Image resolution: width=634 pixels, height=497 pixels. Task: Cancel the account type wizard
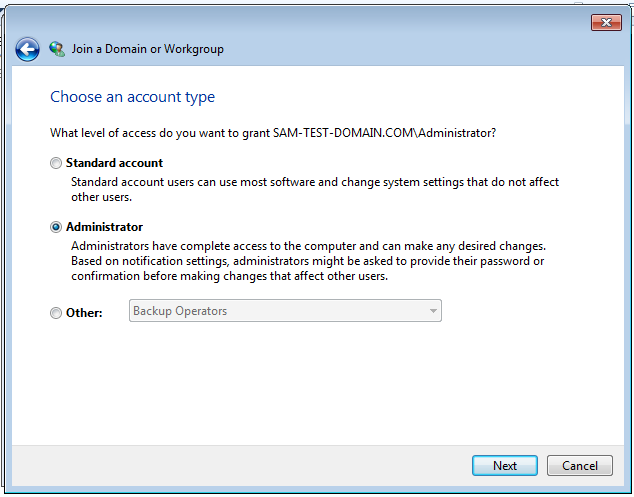580,466
